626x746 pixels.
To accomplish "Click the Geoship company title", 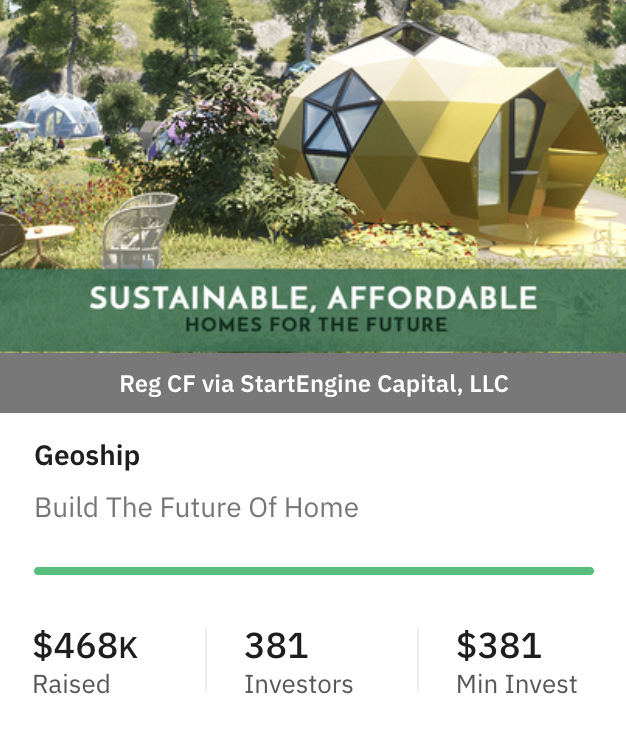I will [x=87, y=456].
